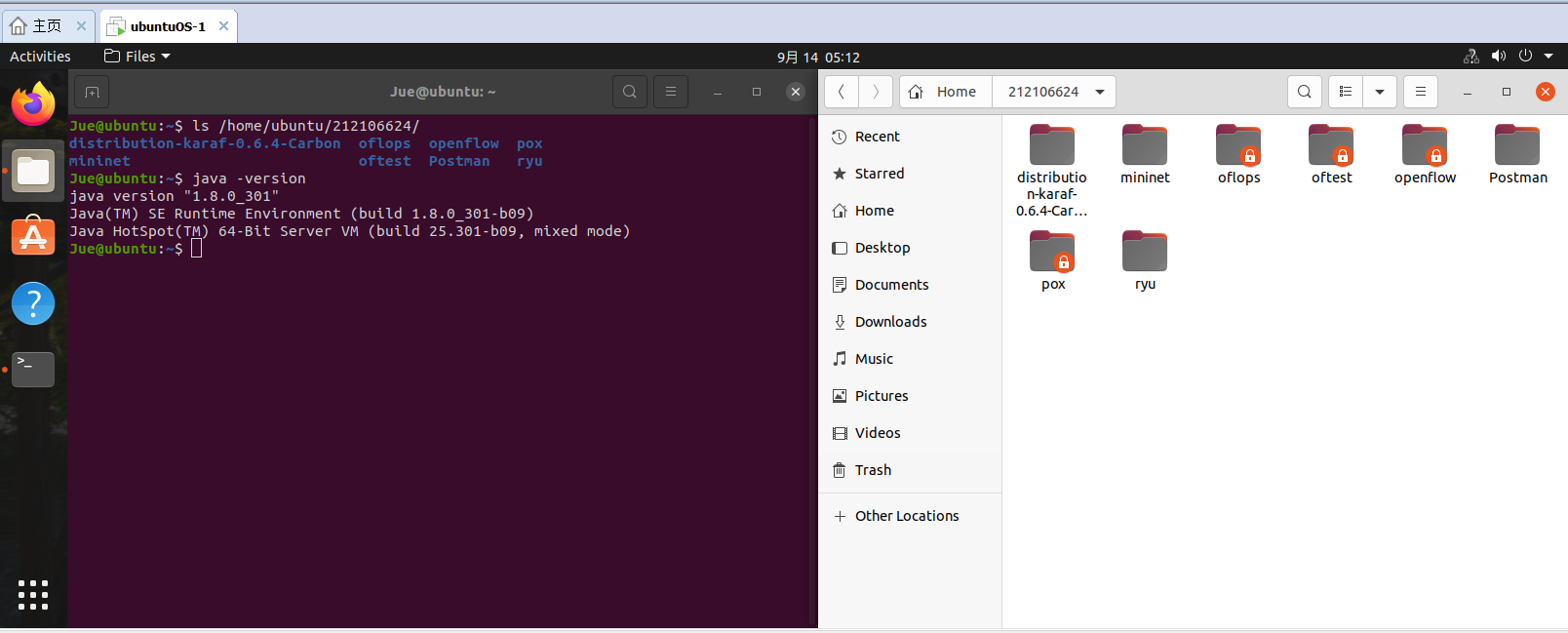Select the openflow folder
The image size is (1568, 633).
click(x=1425, y=154)
